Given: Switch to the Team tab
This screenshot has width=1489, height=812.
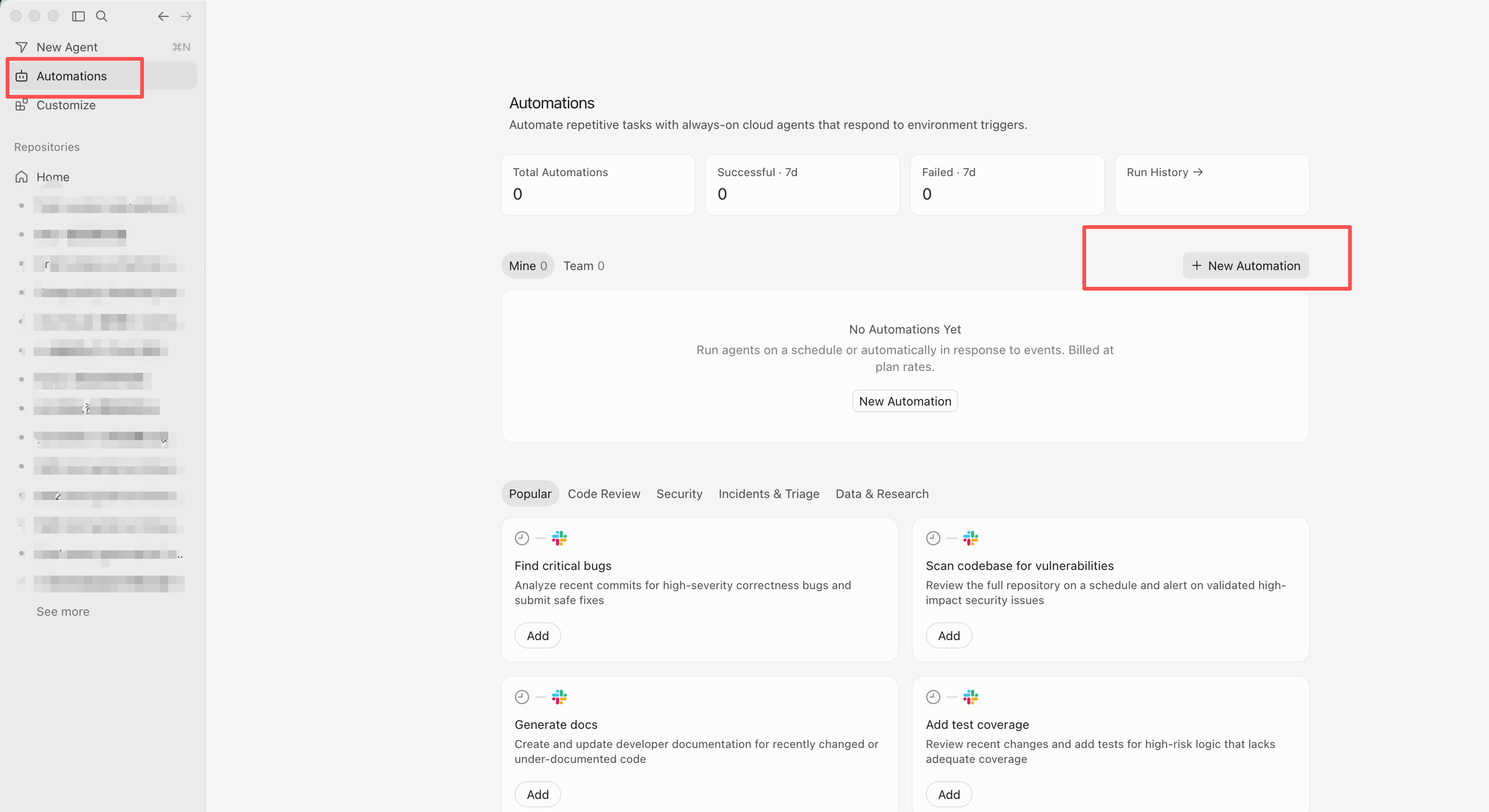Looking at the screenshot, I should [584, 266].
